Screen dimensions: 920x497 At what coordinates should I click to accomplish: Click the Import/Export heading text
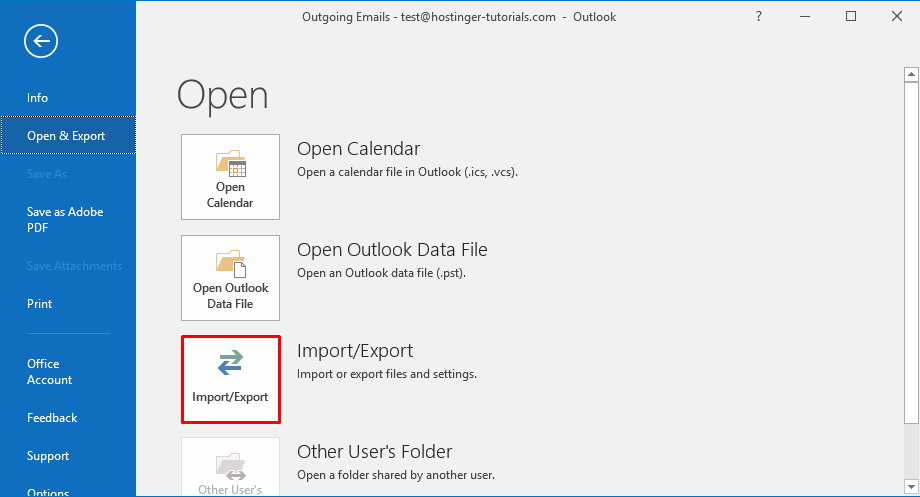coord(355,351)
